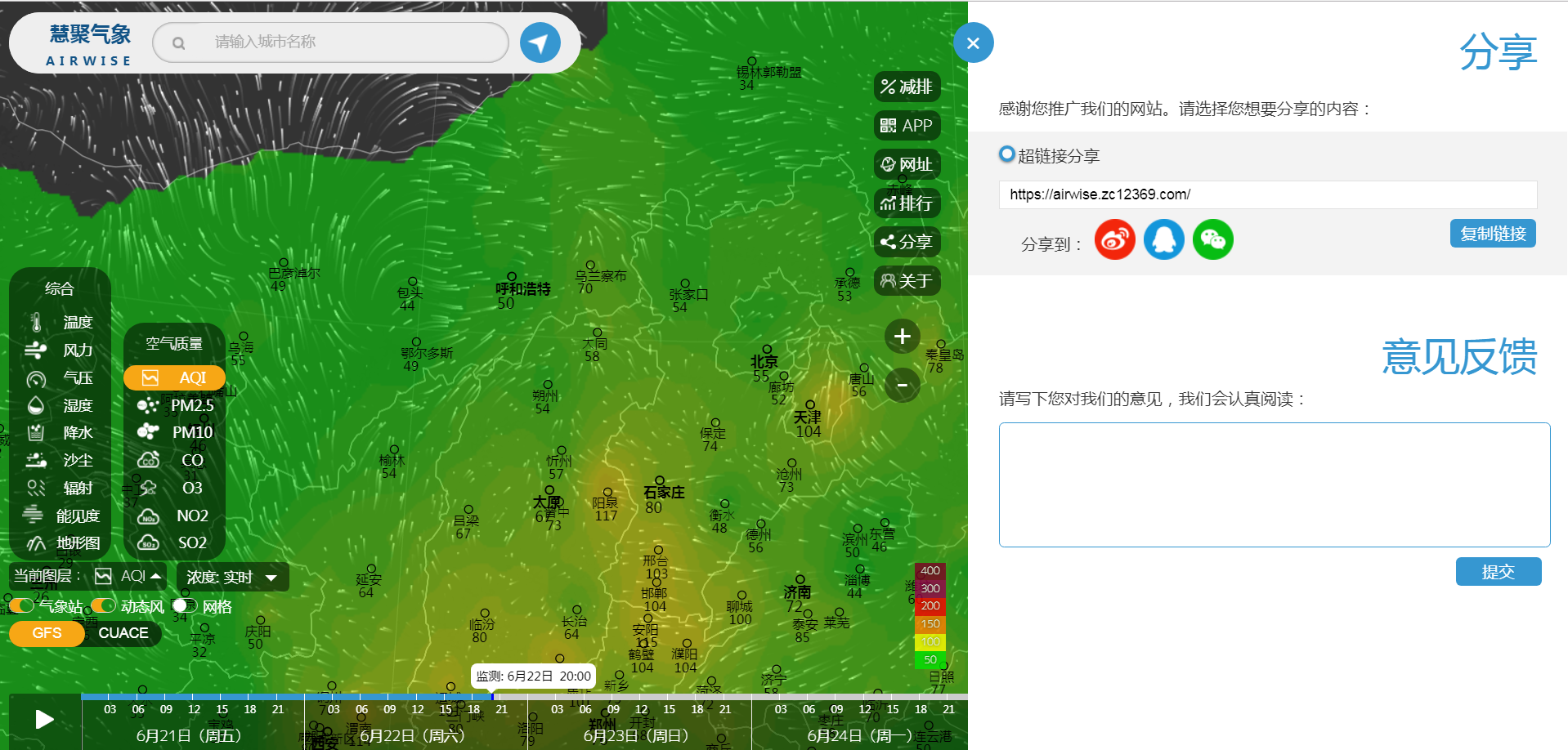Click the 200 red swatch on AQI legend

(x=930, y=606)
